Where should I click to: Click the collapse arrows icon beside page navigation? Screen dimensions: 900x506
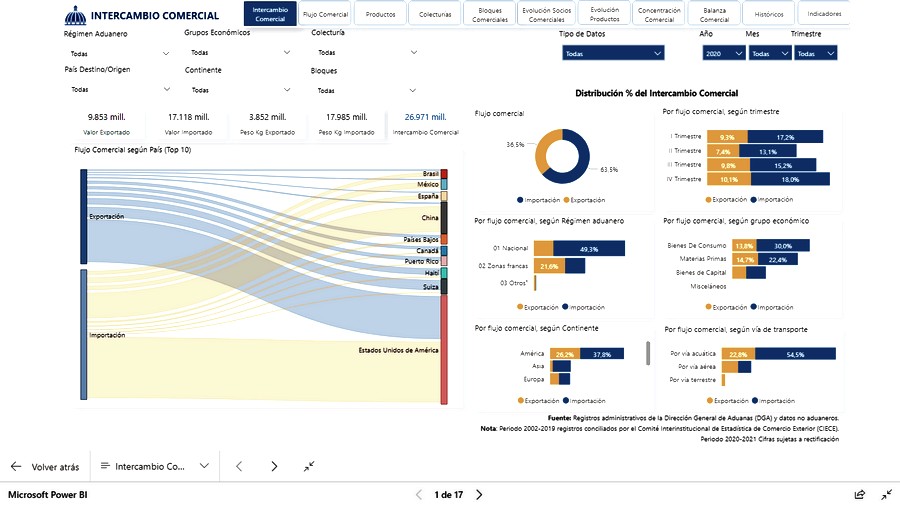tap(309, 466)
